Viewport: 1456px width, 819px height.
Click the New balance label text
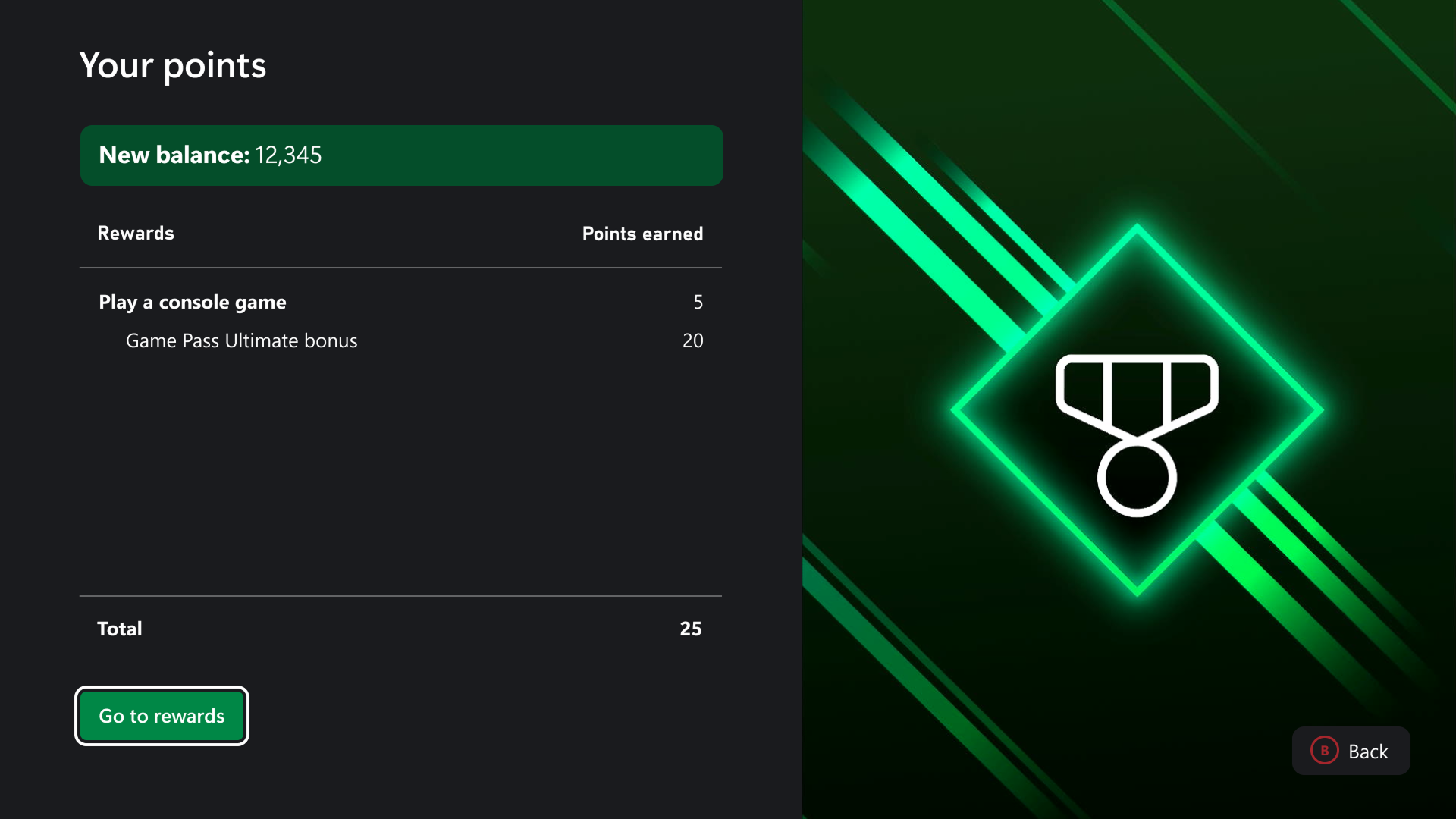[x=174, y=155]
